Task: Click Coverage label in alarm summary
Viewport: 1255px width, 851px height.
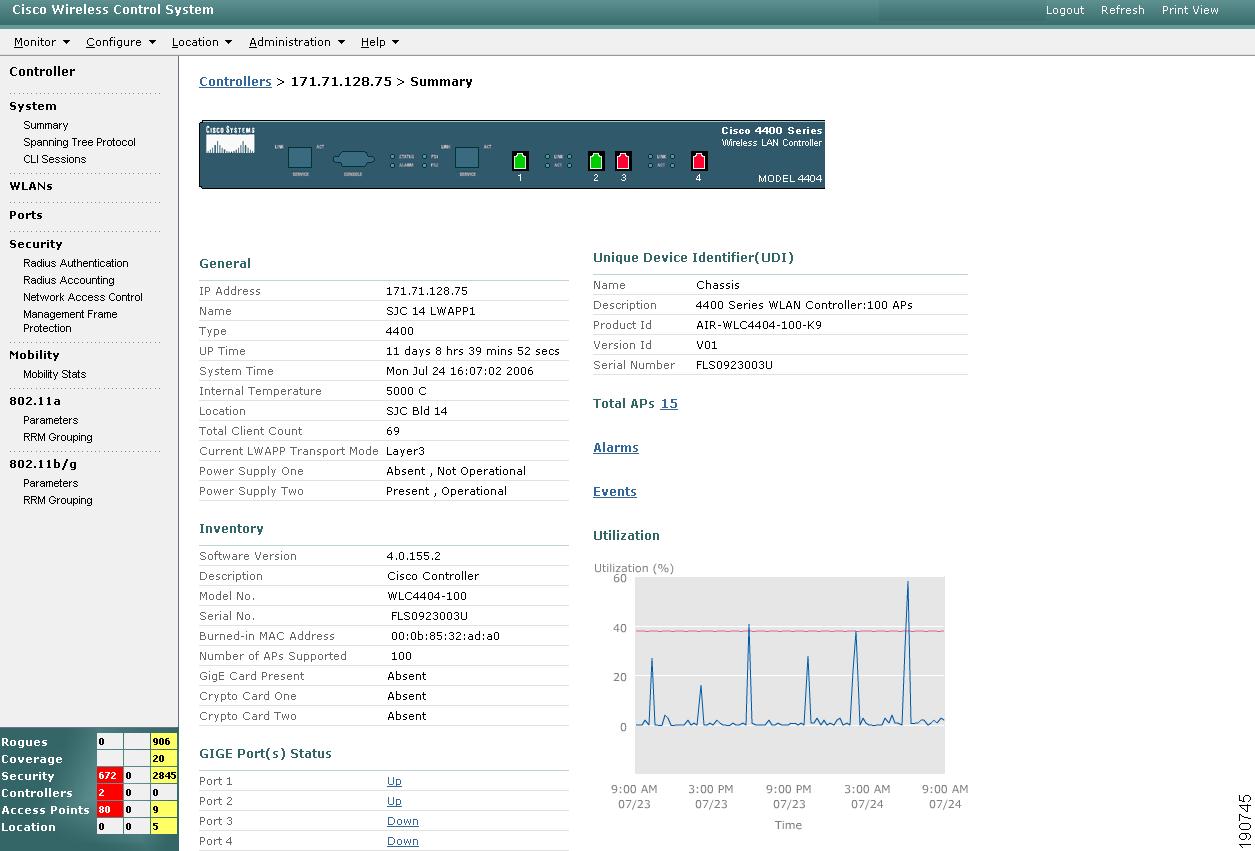Action: pos(32,759)
